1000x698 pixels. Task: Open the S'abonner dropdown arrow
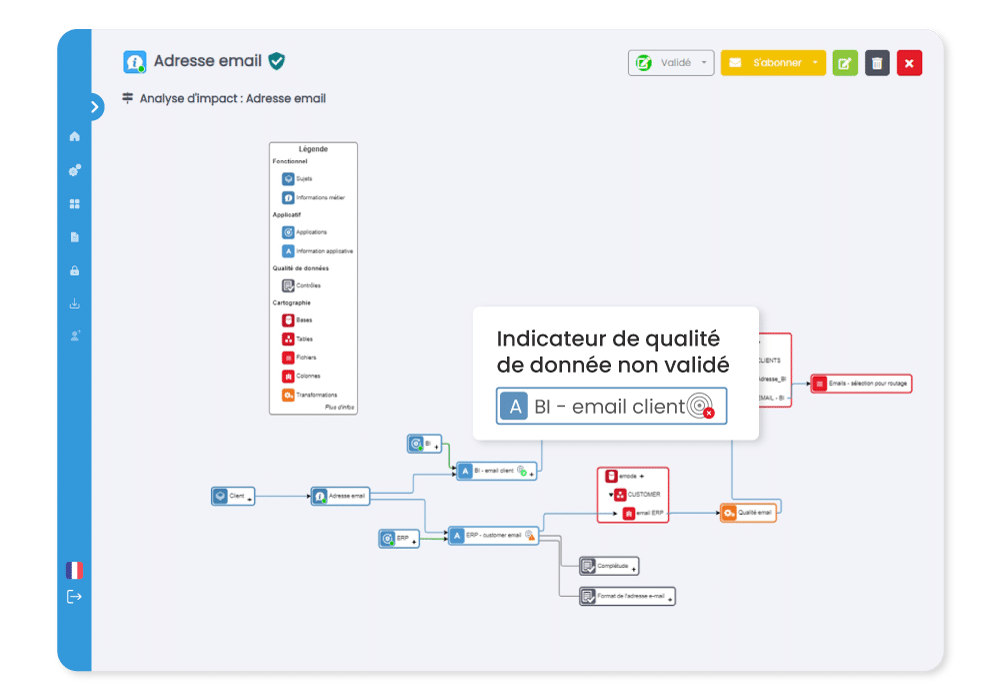click(x=815, y=63)
